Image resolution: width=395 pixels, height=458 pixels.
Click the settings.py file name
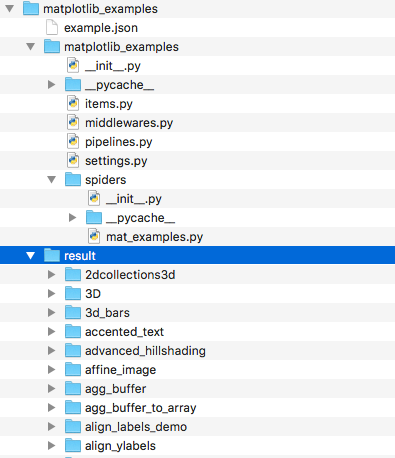click(x=116, y=161)
